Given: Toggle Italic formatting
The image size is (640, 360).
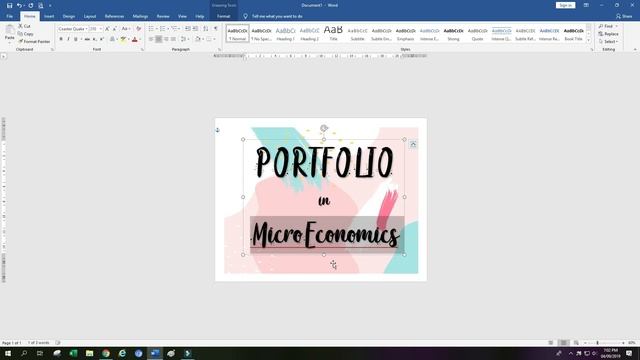Looking at the screenshot, I should point(68,39).
